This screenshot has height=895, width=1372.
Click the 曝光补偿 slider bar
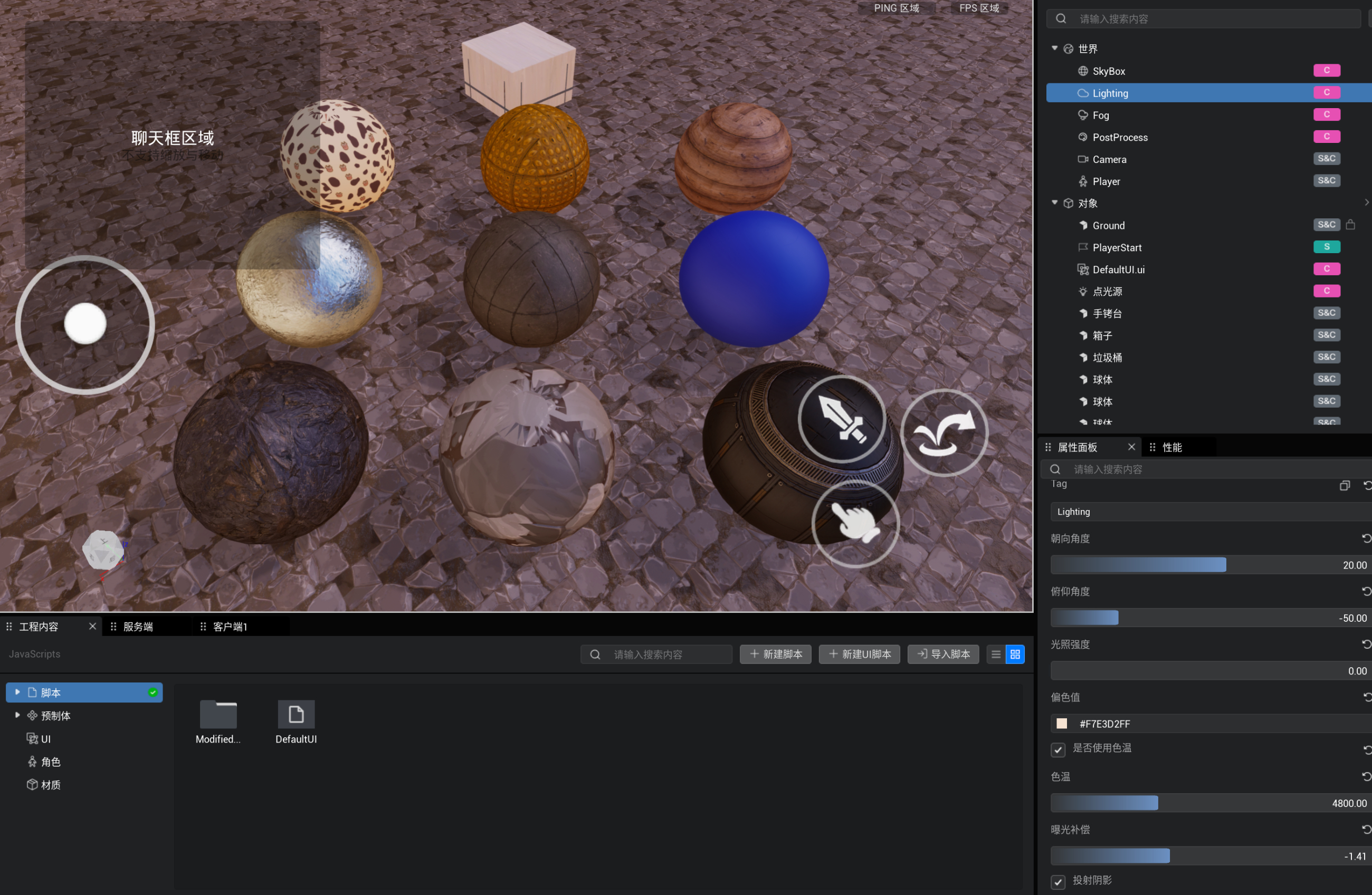pos(1211,856)
